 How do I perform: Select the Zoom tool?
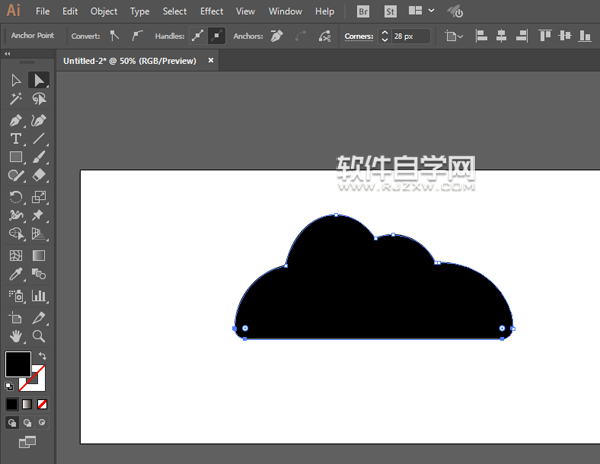[x=39, y=336]
